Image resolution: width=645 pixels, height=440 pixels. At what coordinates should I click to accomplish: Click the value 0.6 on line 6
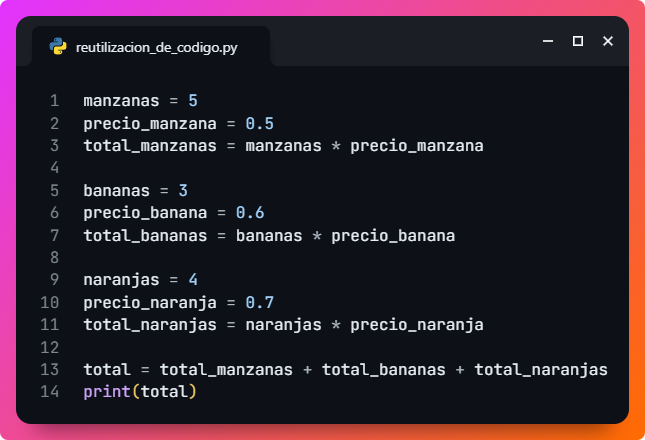(250, 213)
